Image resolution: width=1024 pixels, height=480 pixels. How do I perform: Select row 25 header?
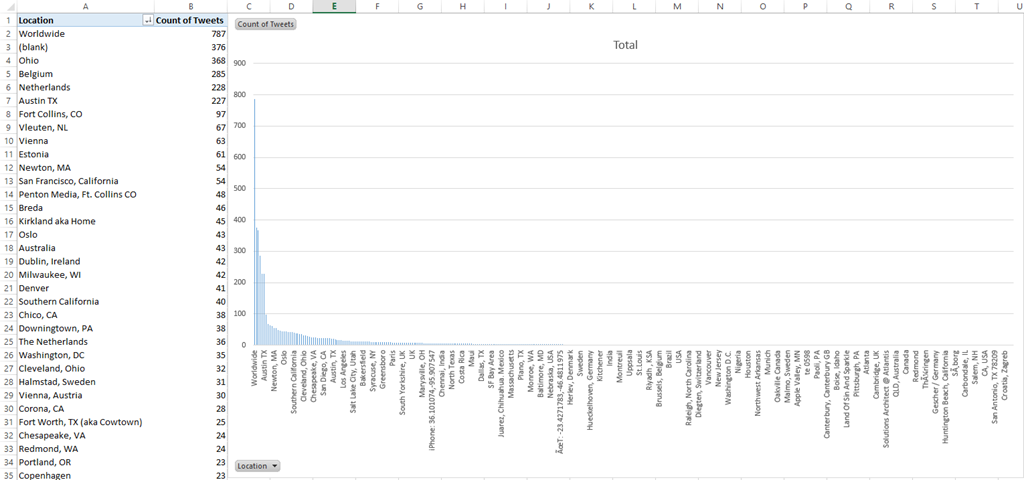(7, 342)
